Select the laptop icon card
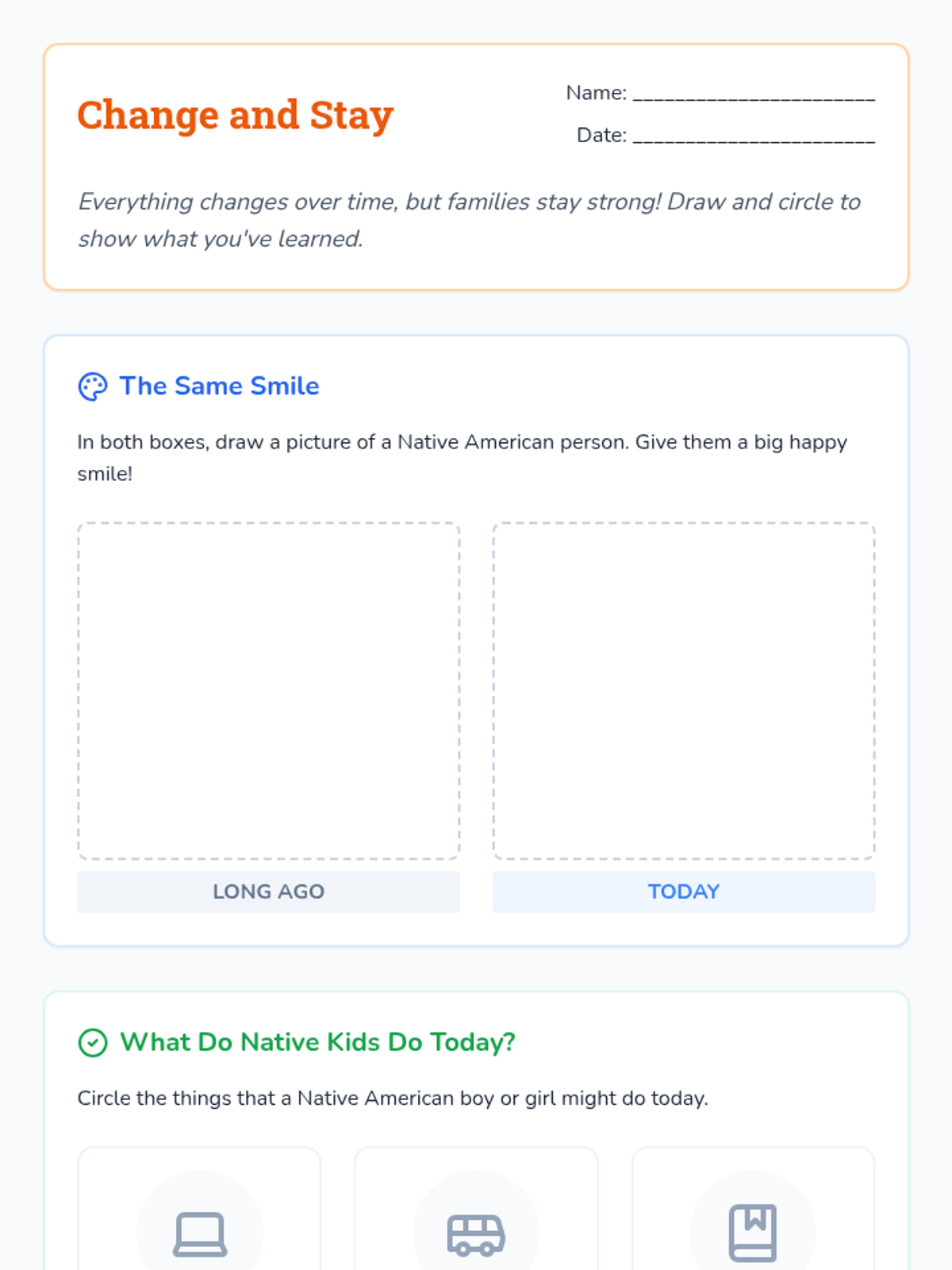Screen dimensions: 952x1270 [x=200, y=1208]
